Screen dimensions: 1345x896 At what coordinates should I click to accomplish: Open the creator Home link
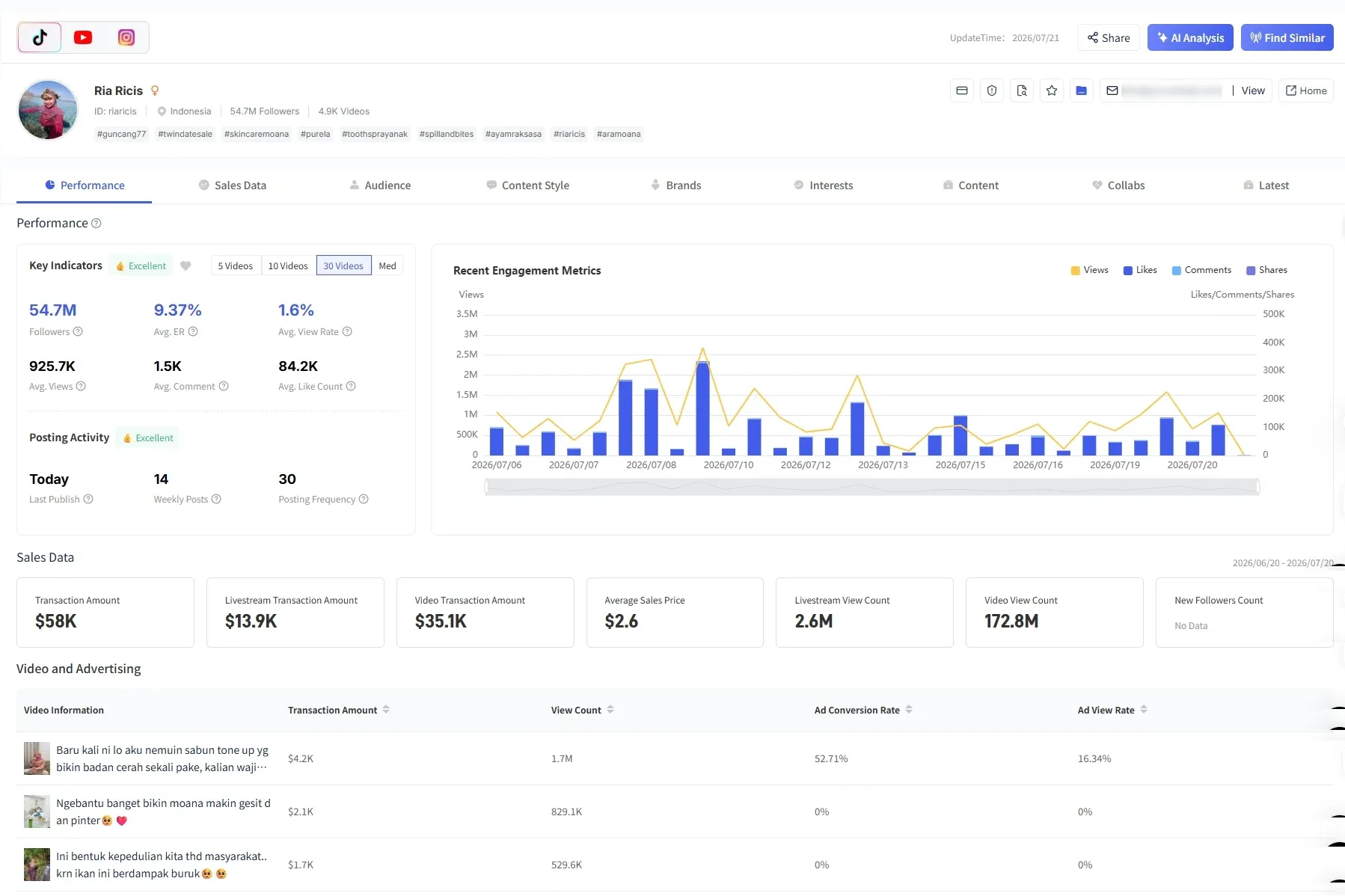coord(1306,90)
